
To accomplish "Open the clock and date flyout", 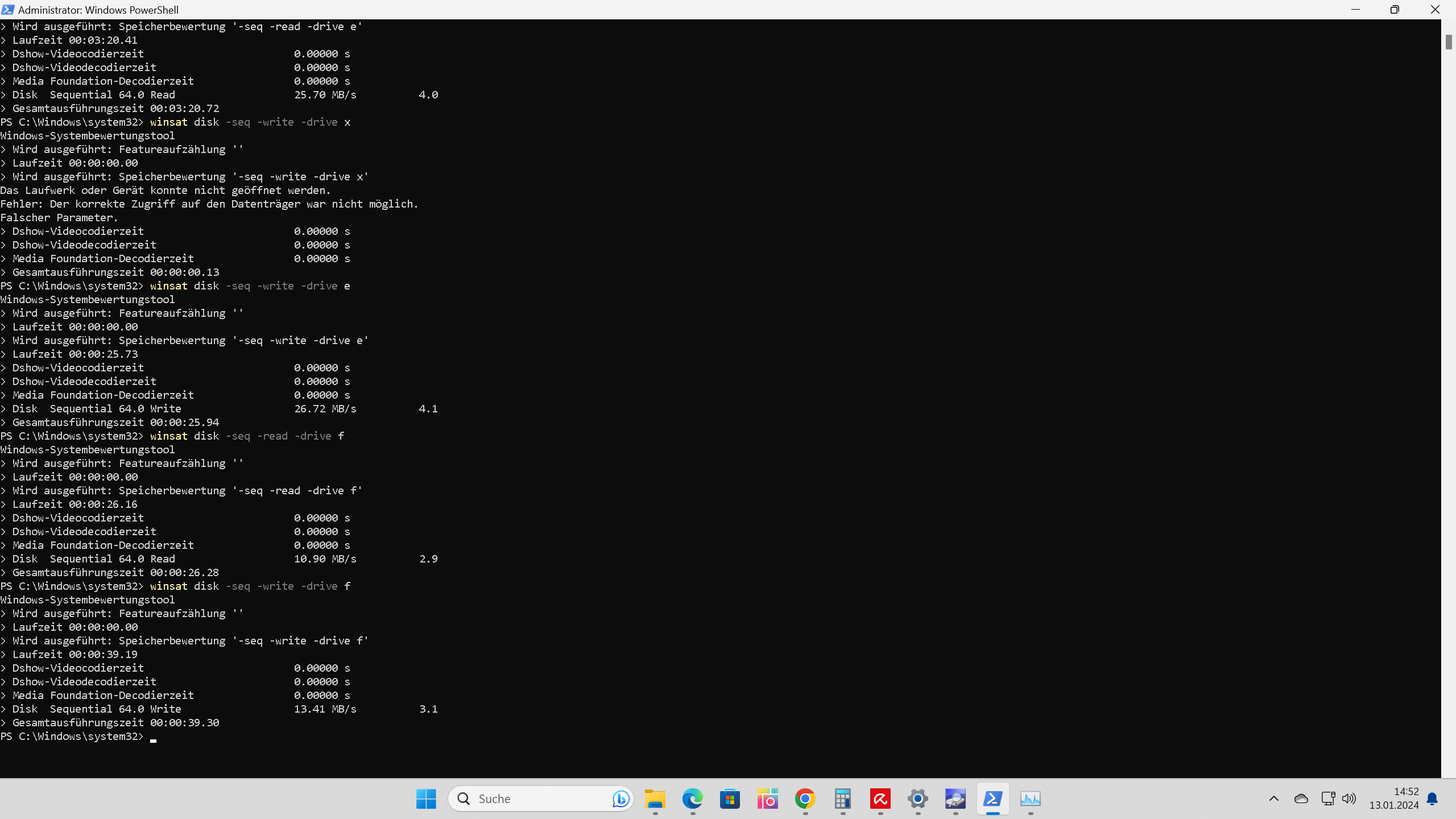I will pyautogui.click(x=1393, y=799).
